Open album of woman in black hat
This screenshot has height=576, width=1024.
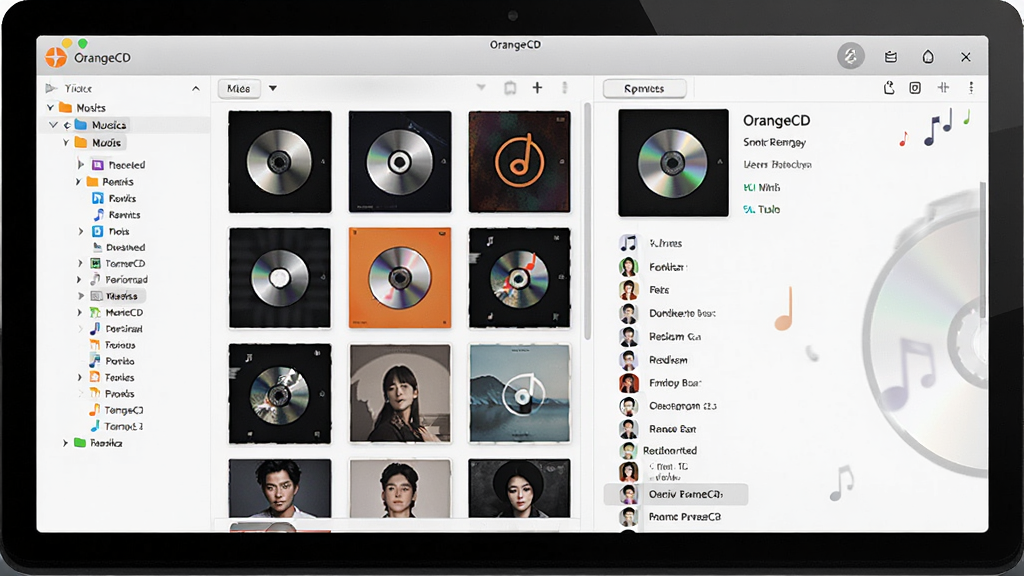[519, 488]
